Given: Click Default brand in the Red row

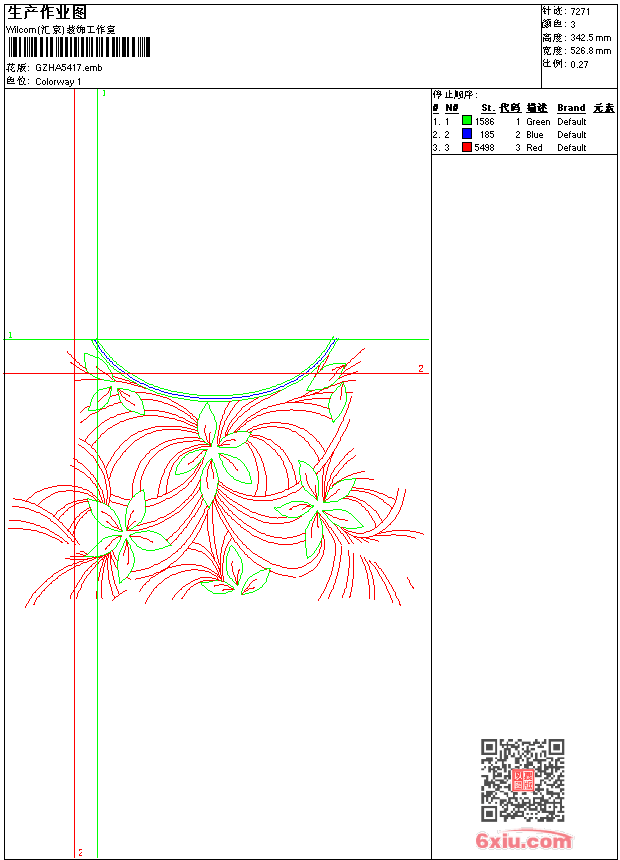Looking at the screenshot, I should [x=572, y=148].
